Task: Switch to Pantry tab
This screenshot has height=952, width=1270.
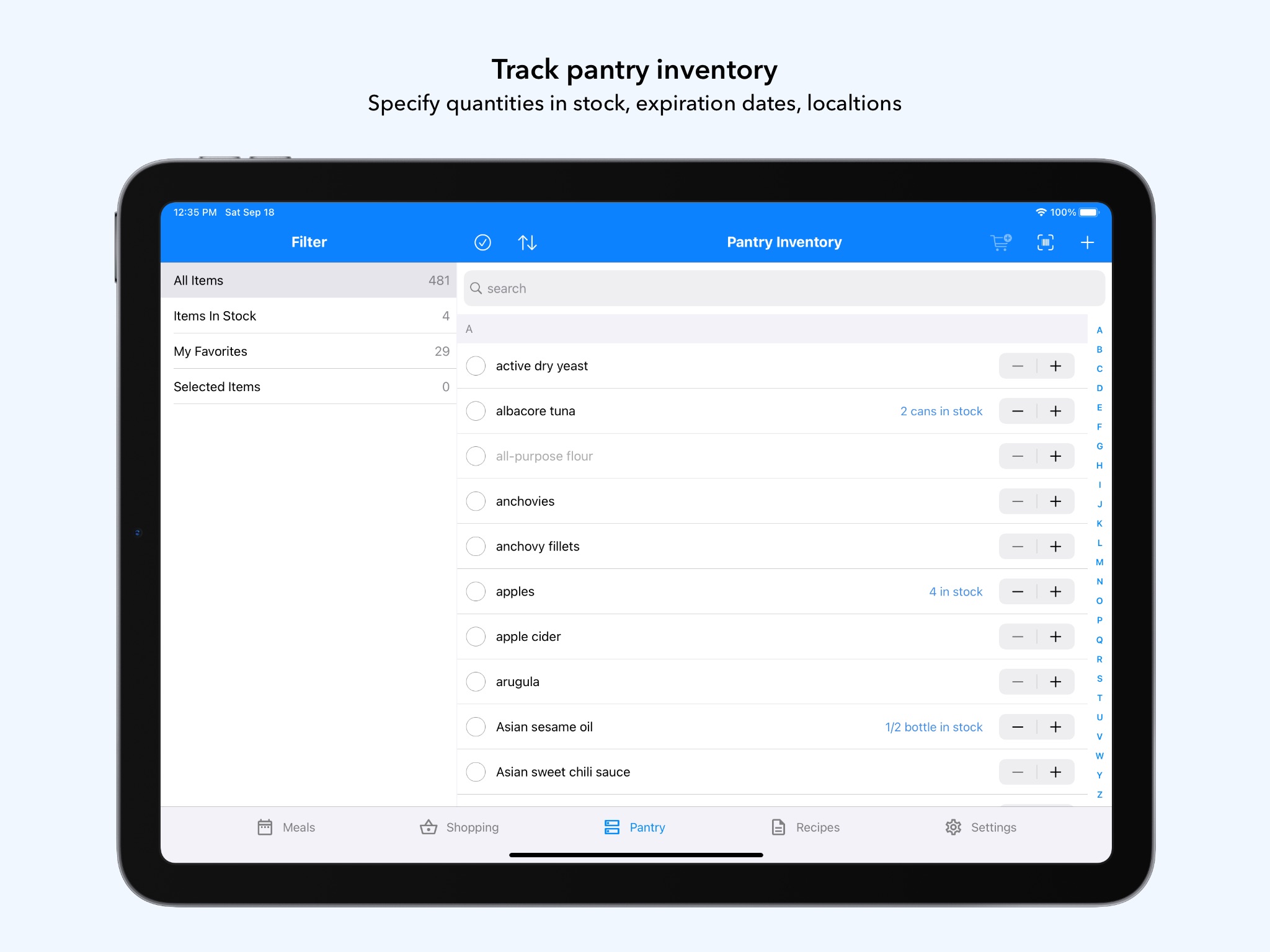Action: click(x=635, y=826)
